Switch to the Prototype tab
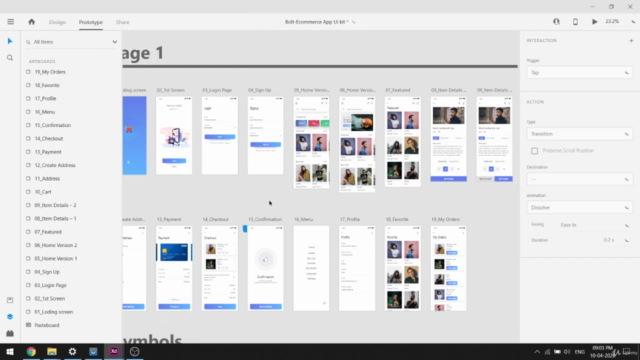 click(x=91, y=22)
